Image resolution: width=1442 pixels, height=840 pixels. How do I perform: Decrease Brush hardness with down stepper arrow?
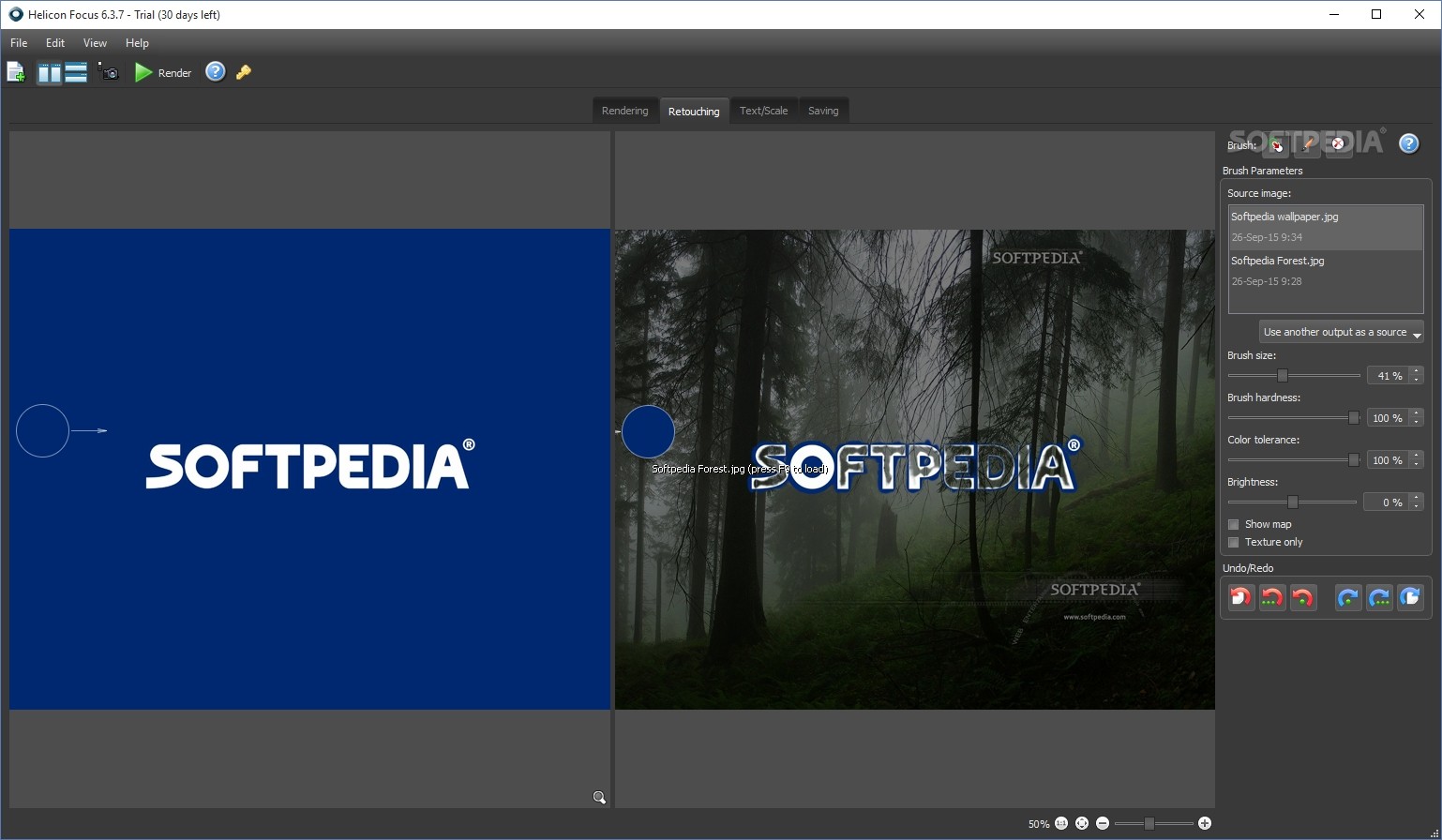(x=1417, y=422)
